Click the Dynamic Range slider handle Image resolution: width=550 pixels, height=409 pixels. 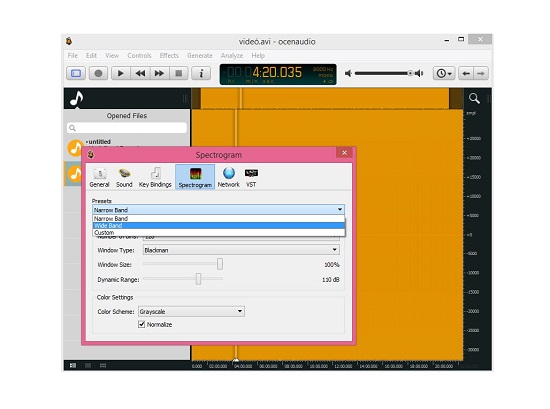click(199, 279)
